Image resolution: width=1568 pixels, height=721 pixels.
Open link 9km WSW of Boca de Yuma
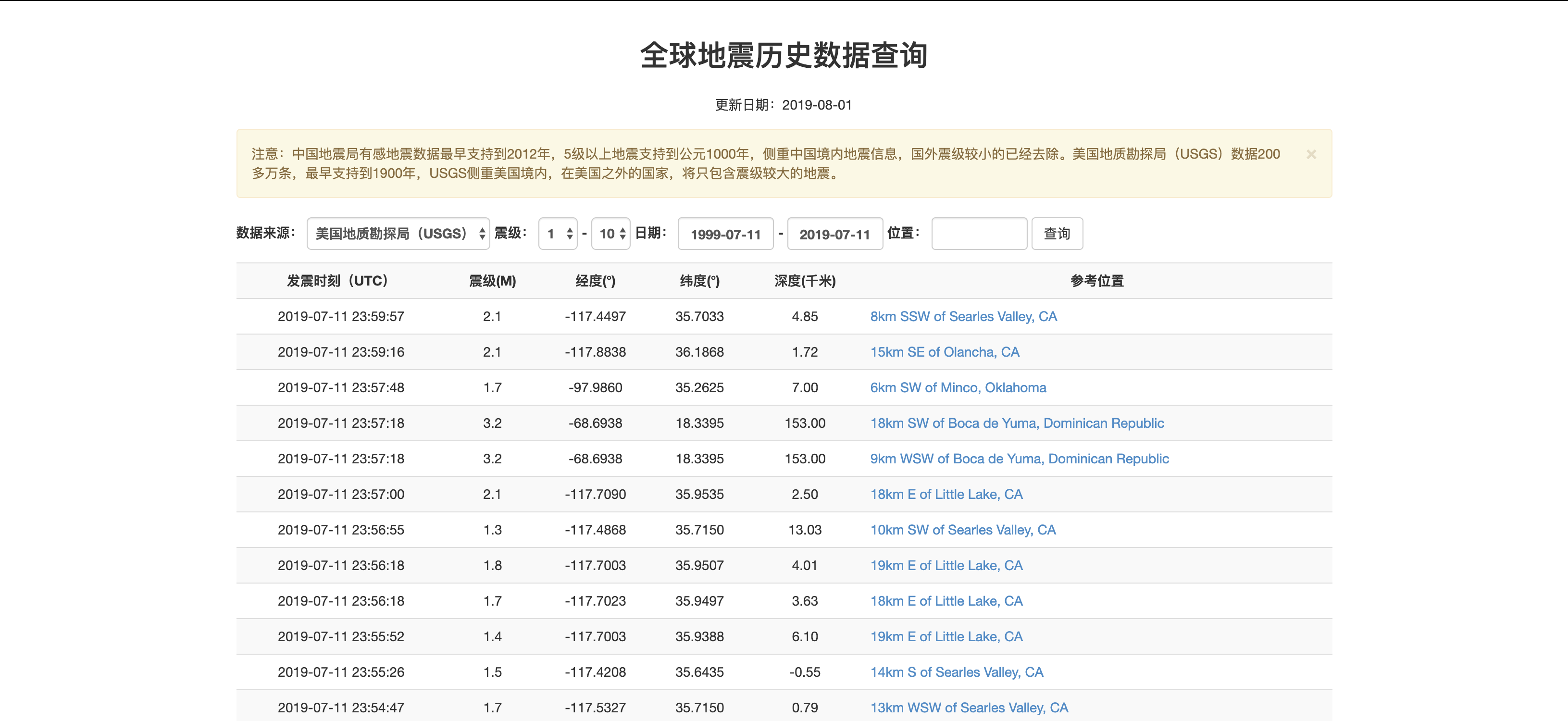tap(1020, 459)
